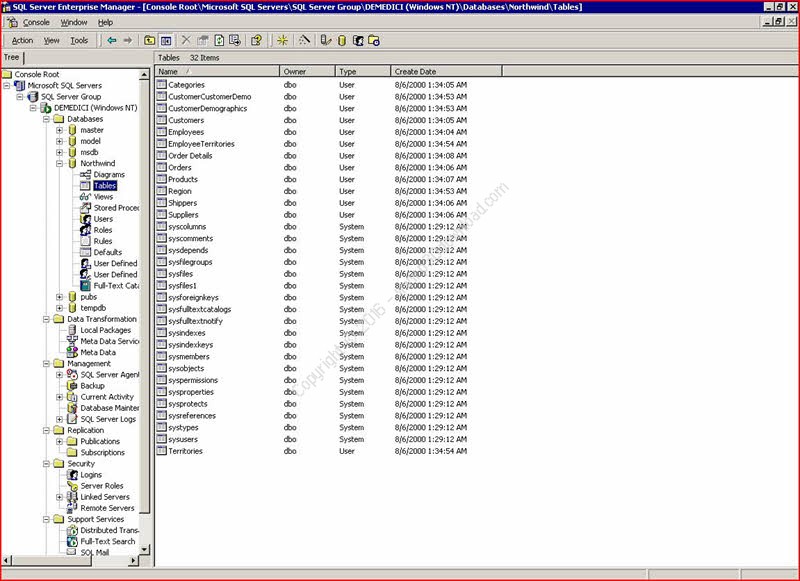Click the Help icon in the toolbar
This screenshot has height=581, width=800.
pyautogui.click(x=256, y=41)
